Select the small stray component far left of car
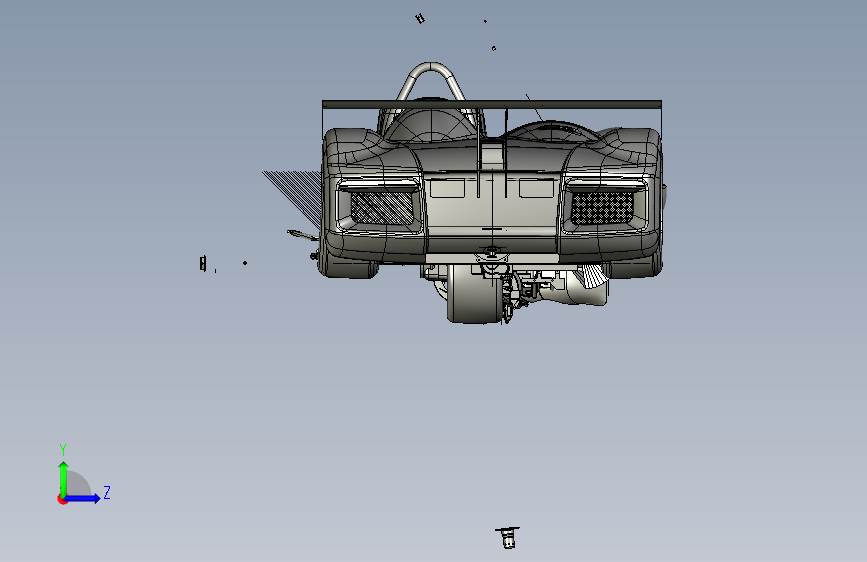The width and height of the screenshot is (867, 562). coord(203,263)
